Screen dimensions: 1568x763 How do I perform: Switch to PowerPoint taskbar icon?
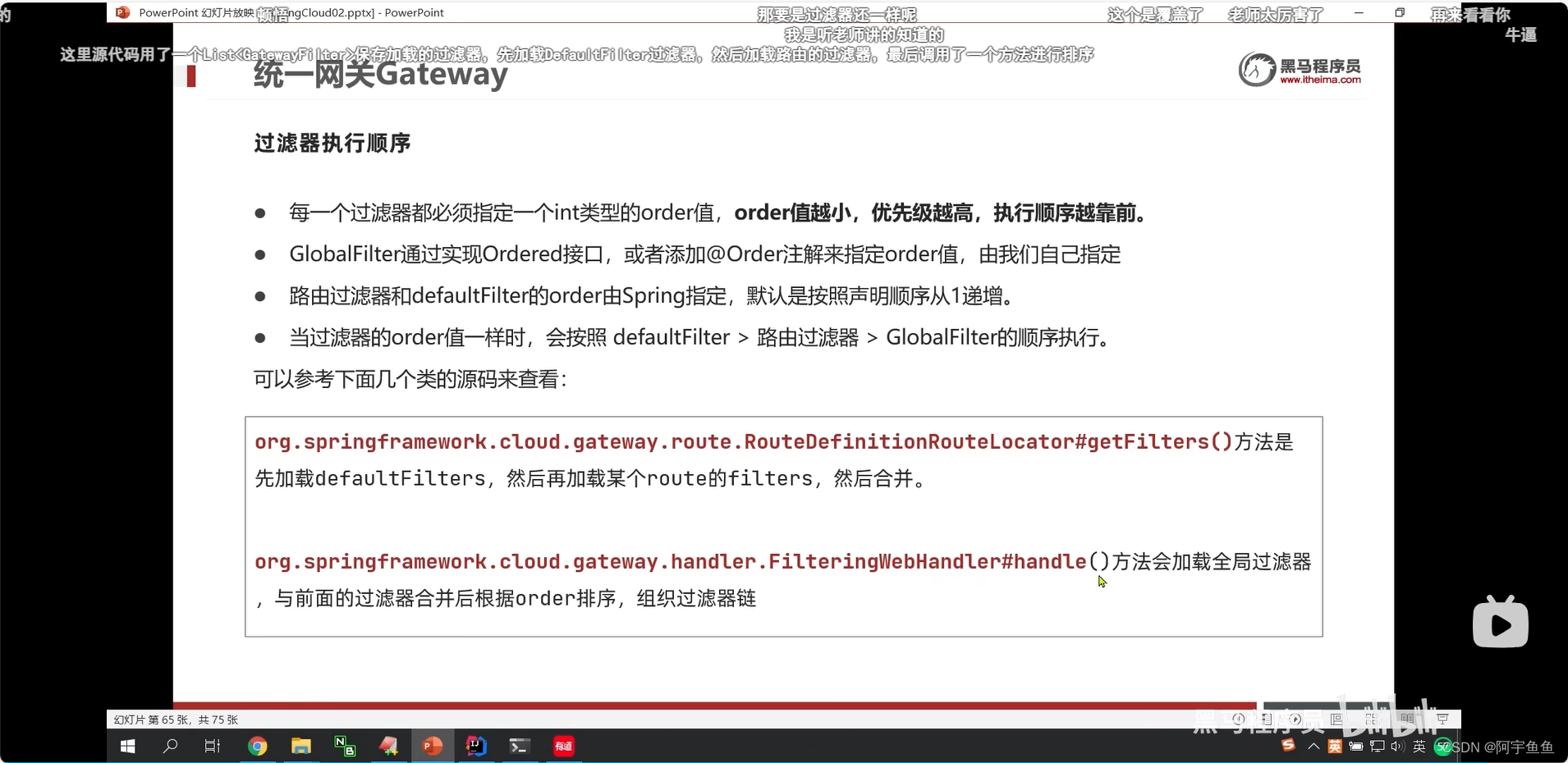(433, 746)
